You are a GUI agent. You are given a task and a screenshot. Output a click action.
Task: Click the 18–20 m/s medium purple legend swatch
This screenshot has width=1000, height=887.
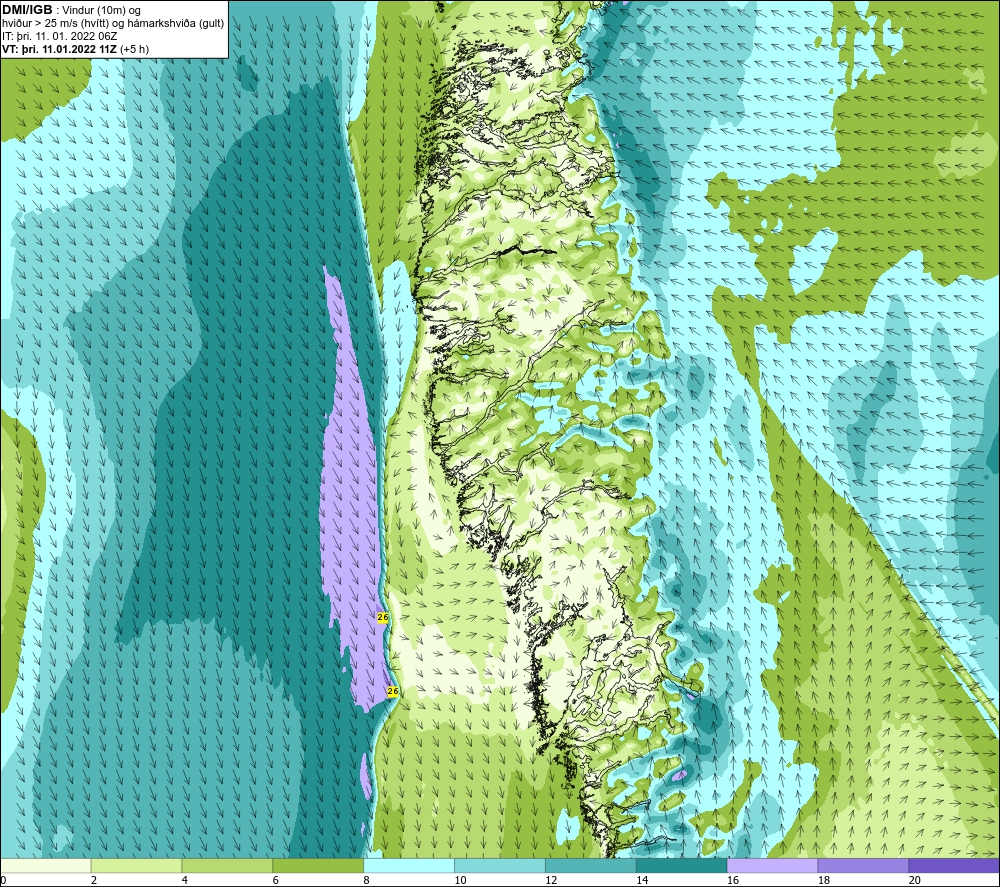(863, 865)
